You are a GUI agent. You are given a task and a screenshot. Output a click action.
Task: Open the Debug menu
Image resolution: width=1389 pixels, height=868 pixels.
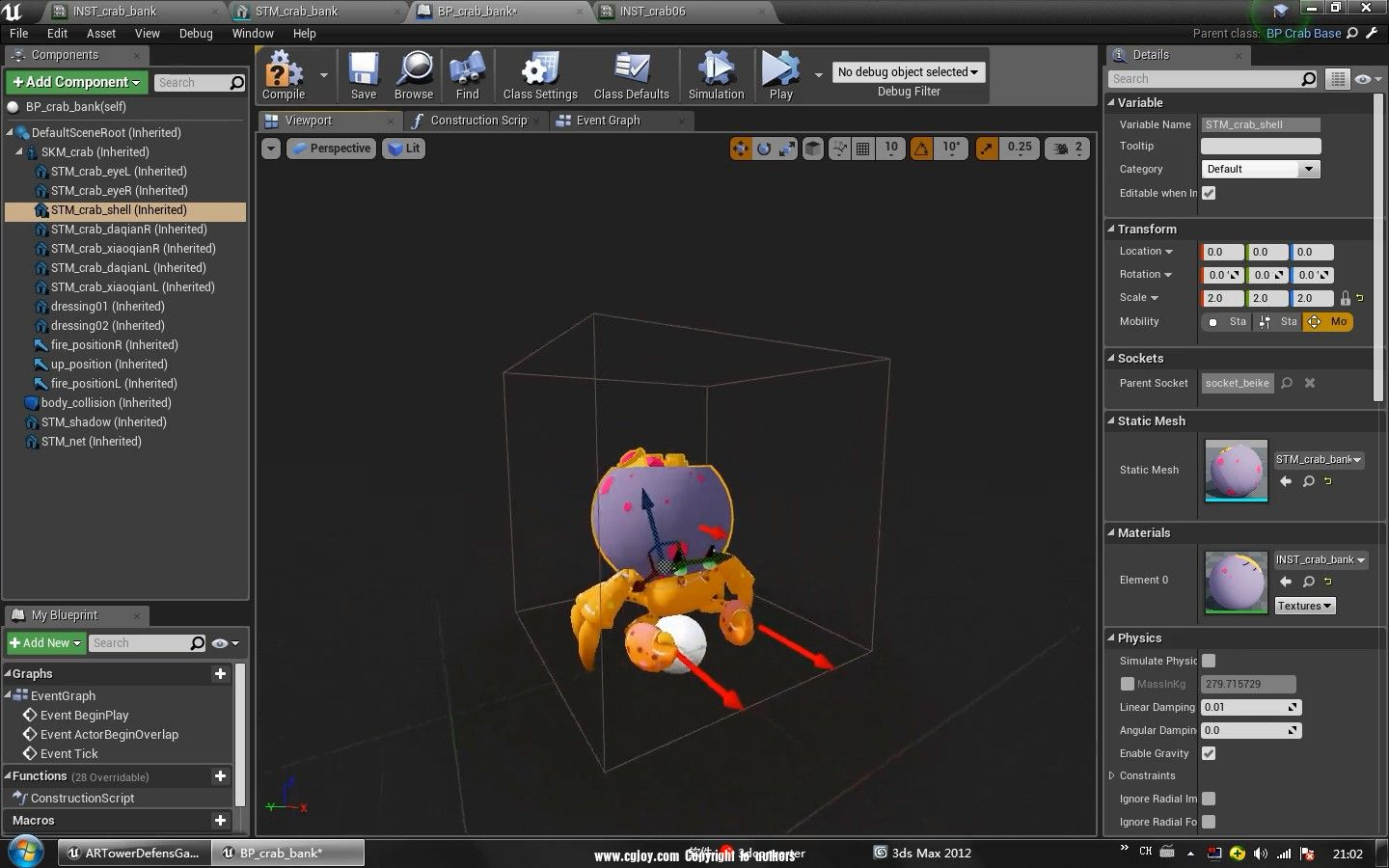(x=196, y=33)
